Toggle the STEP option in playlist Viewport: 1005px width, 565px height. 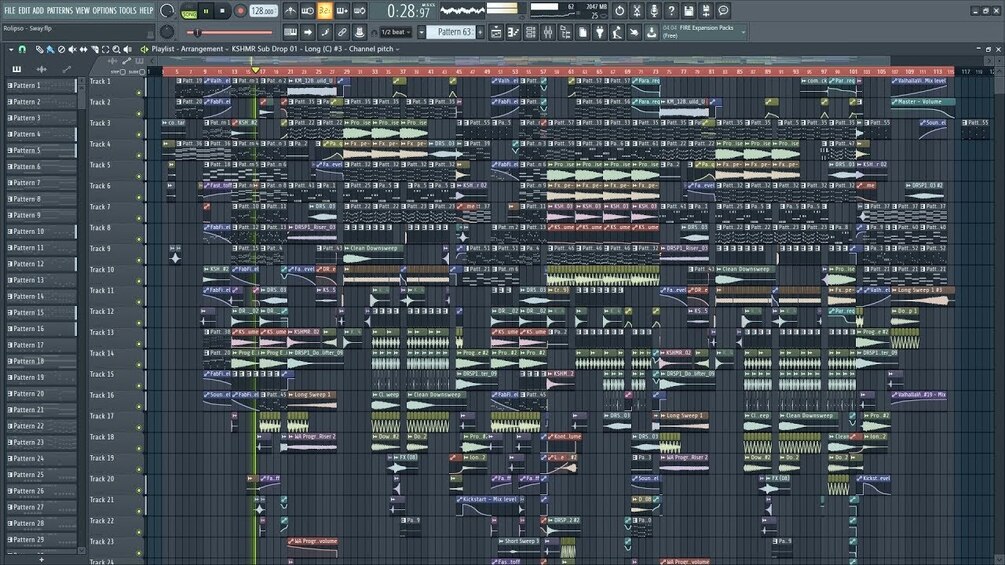point(119,72)
